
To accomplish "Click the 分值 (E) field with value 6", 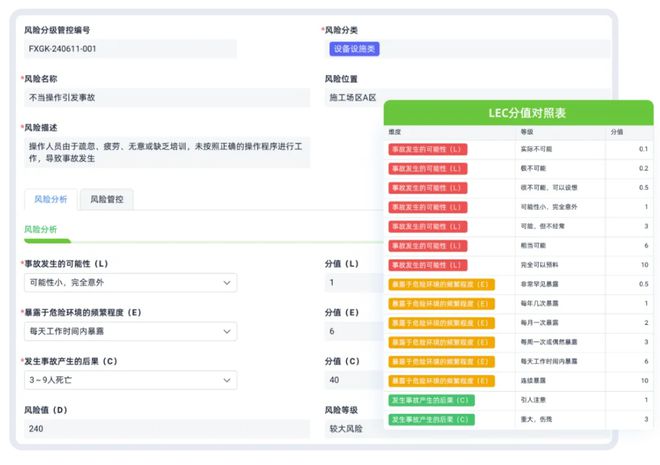I will [x=354, y=332].
